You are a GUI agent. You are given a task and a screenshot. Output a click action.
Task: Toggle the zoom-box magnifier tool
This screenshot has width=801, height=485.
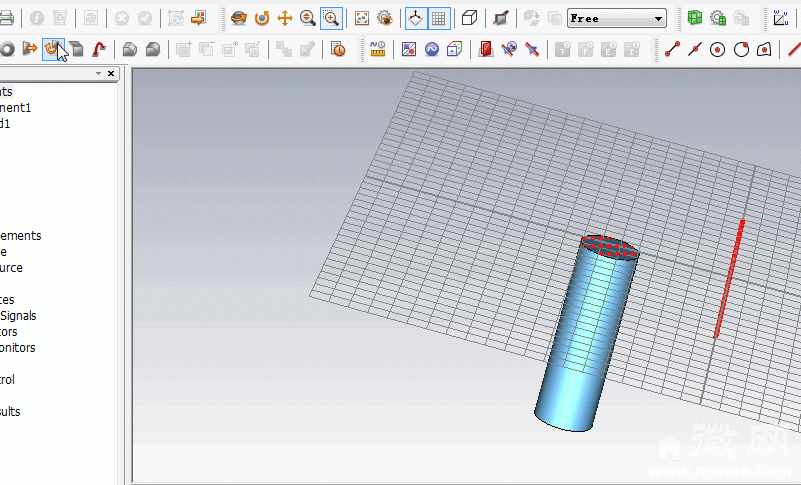[331, 19]
